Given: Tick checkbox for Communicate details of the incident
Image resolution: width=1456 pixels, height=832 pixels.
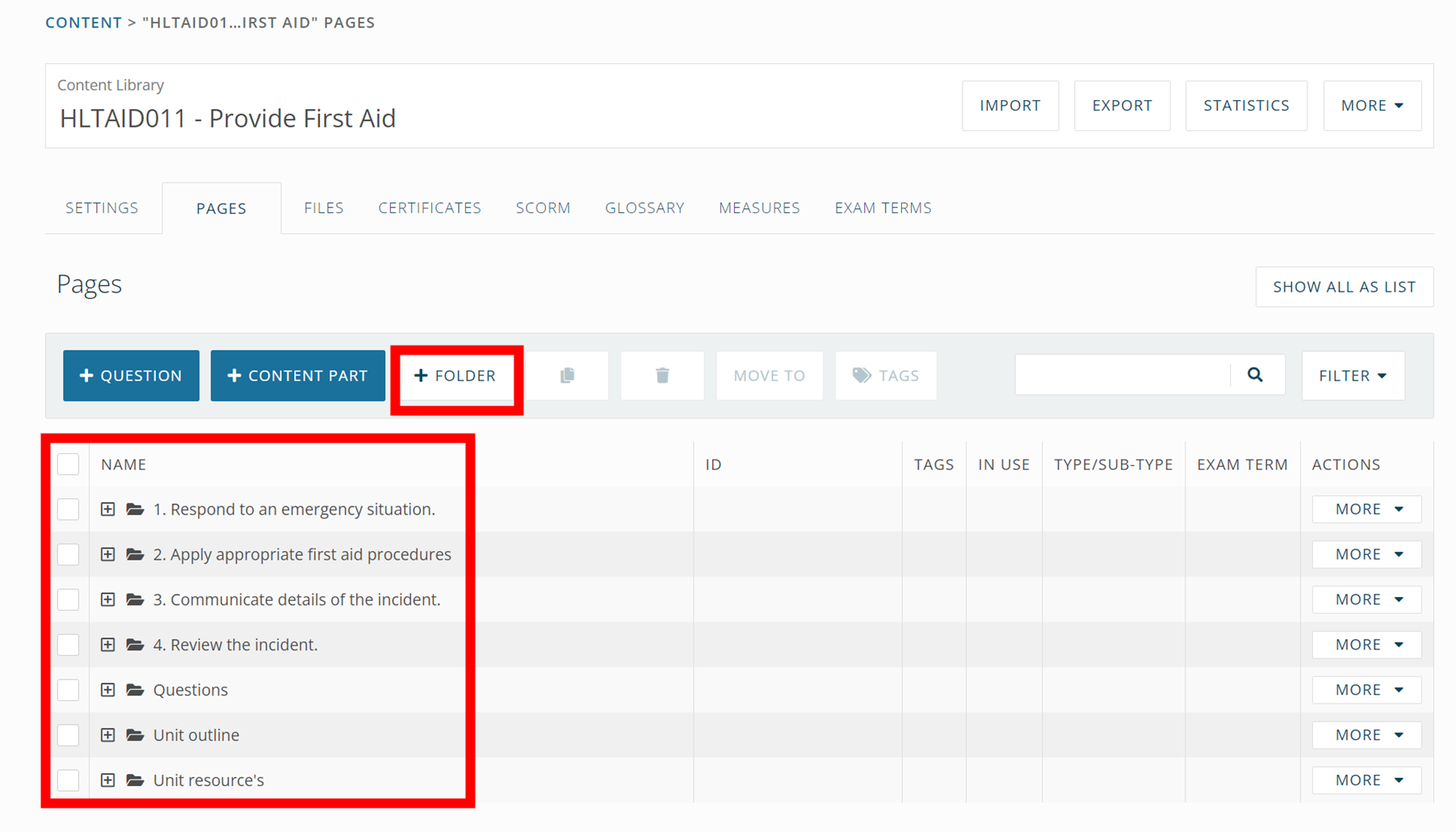Looking at the screenshot, I should click(x=69, y=600).
